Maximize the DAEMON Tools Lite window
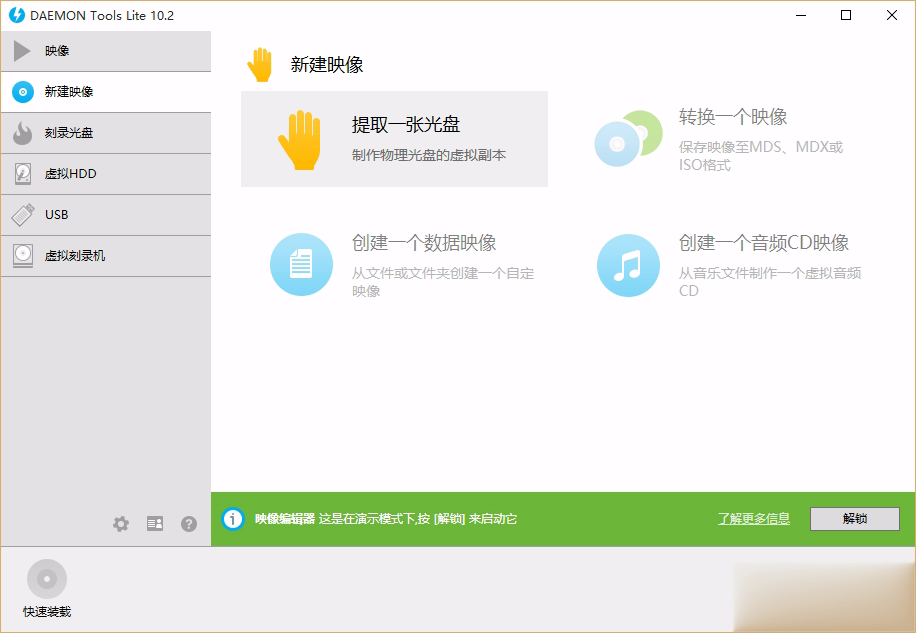916x633 pixels. point(846,15)
